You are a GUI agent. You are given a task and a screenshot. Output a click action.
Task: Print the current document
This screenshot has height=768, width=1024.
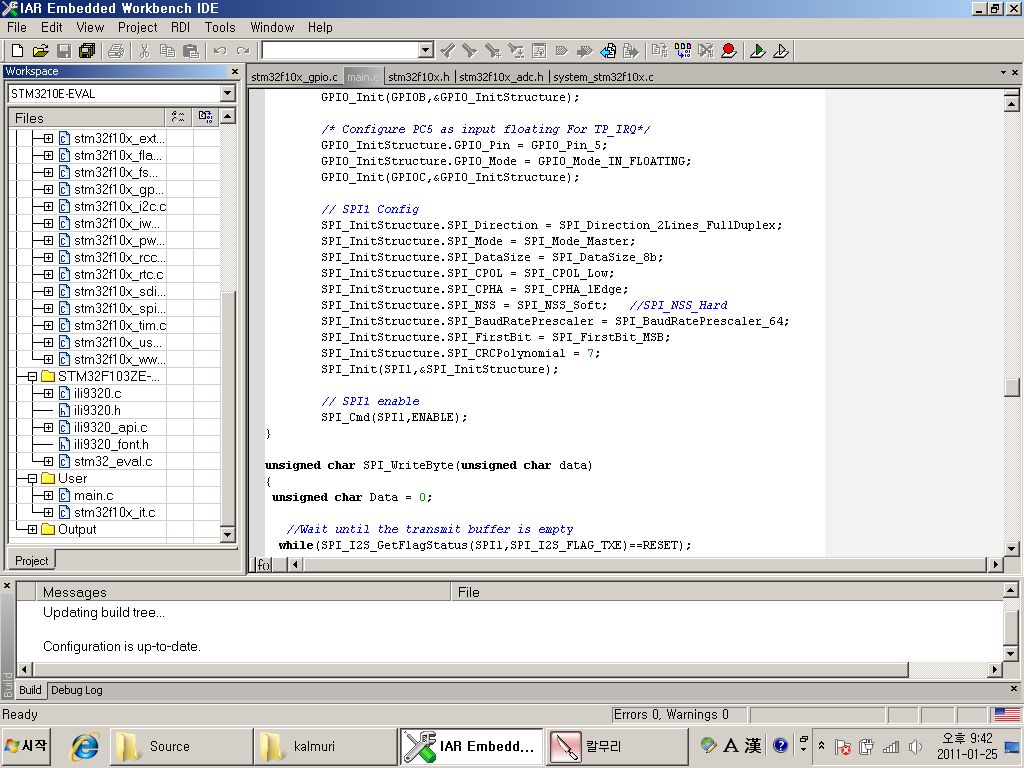116,50
